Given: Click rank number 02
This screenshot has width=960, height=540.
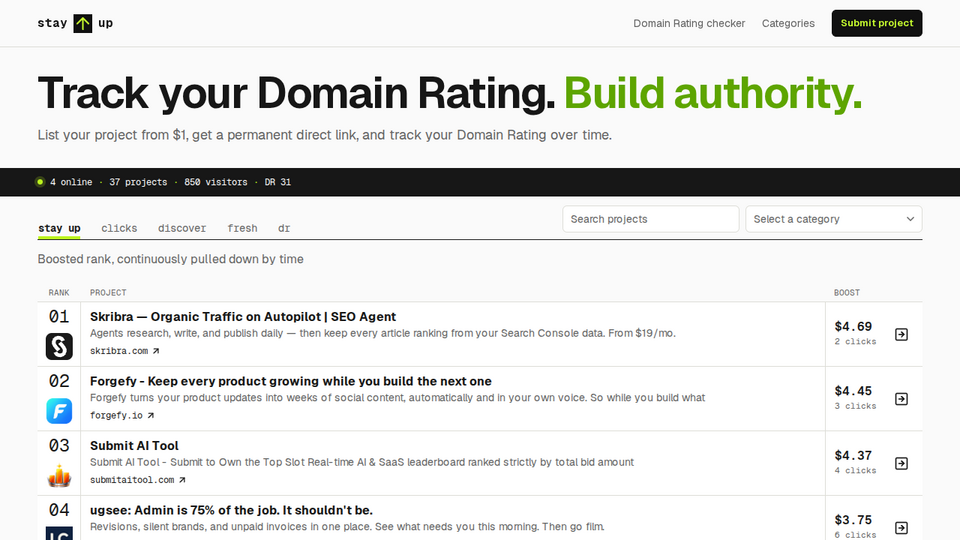Looking at the screenshot, I should 59,381.
